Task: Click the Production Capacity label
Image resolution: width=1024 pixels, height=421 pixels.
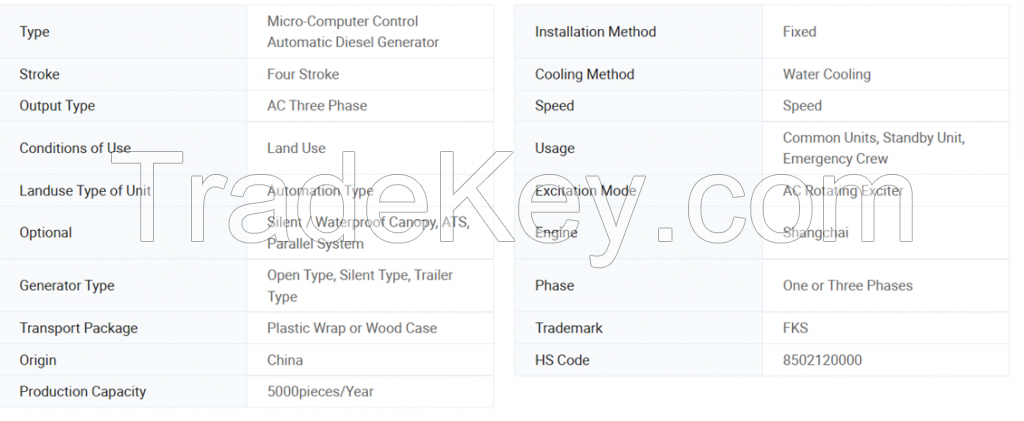Action: [83, 392]
